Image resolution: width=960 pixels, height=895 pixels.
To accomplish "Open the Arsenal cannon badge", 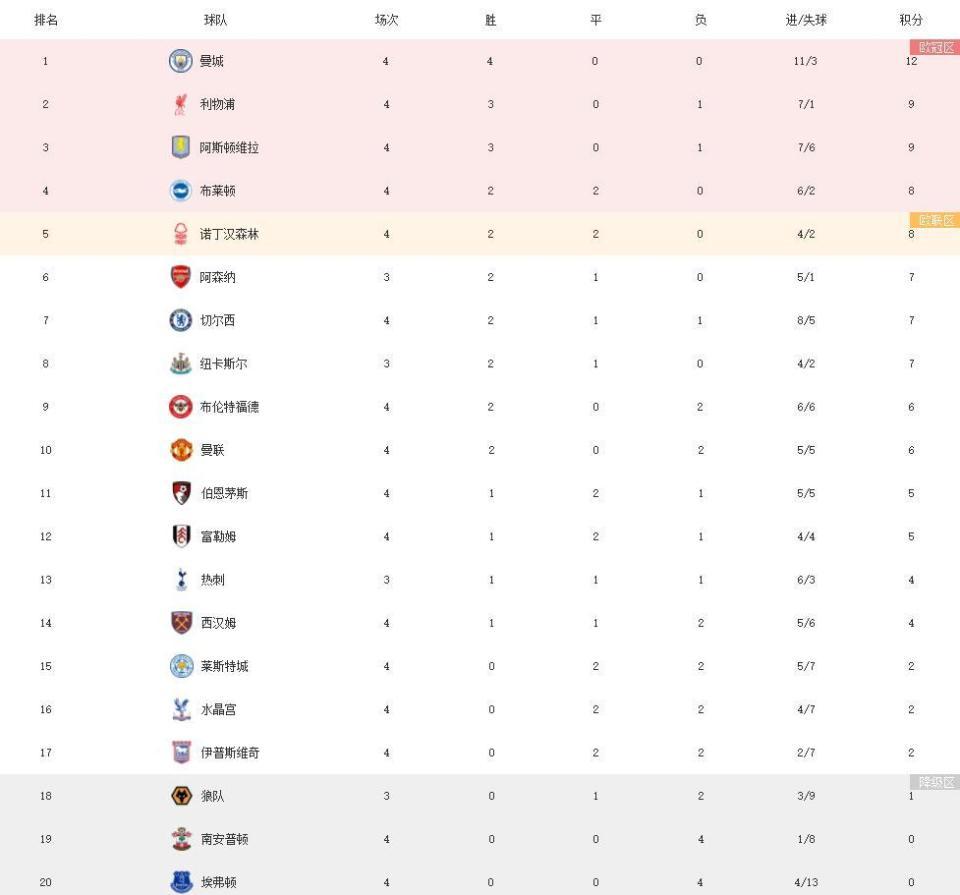I will click(x=181, y=277).
